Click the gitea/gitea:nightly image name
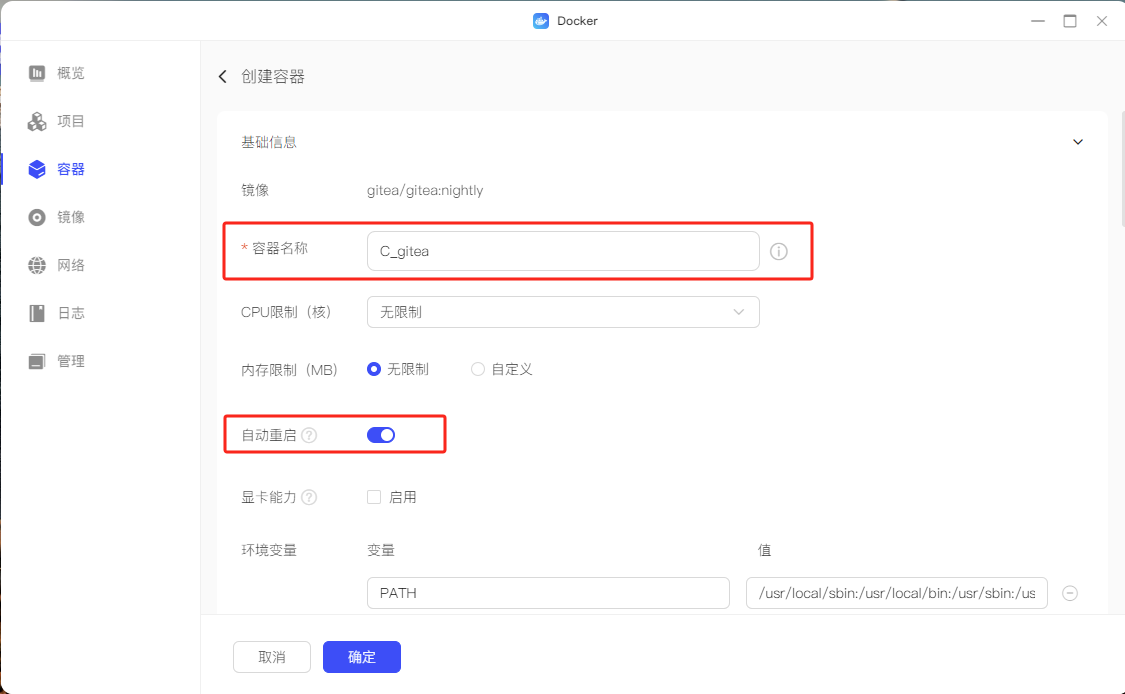This screenshot has height=694, width=1125. (x=425, y=191)
